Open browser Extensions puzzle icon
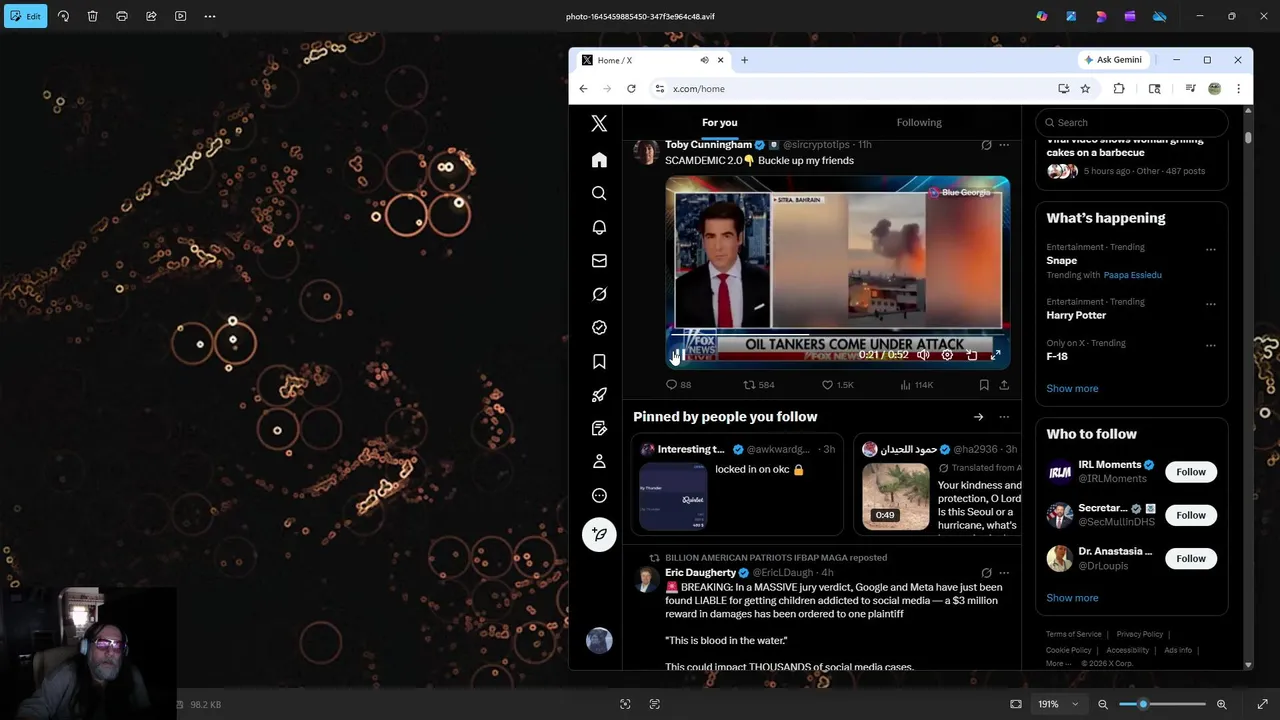This screenshot has width=1280, height=720. [x=1119, y=89]
